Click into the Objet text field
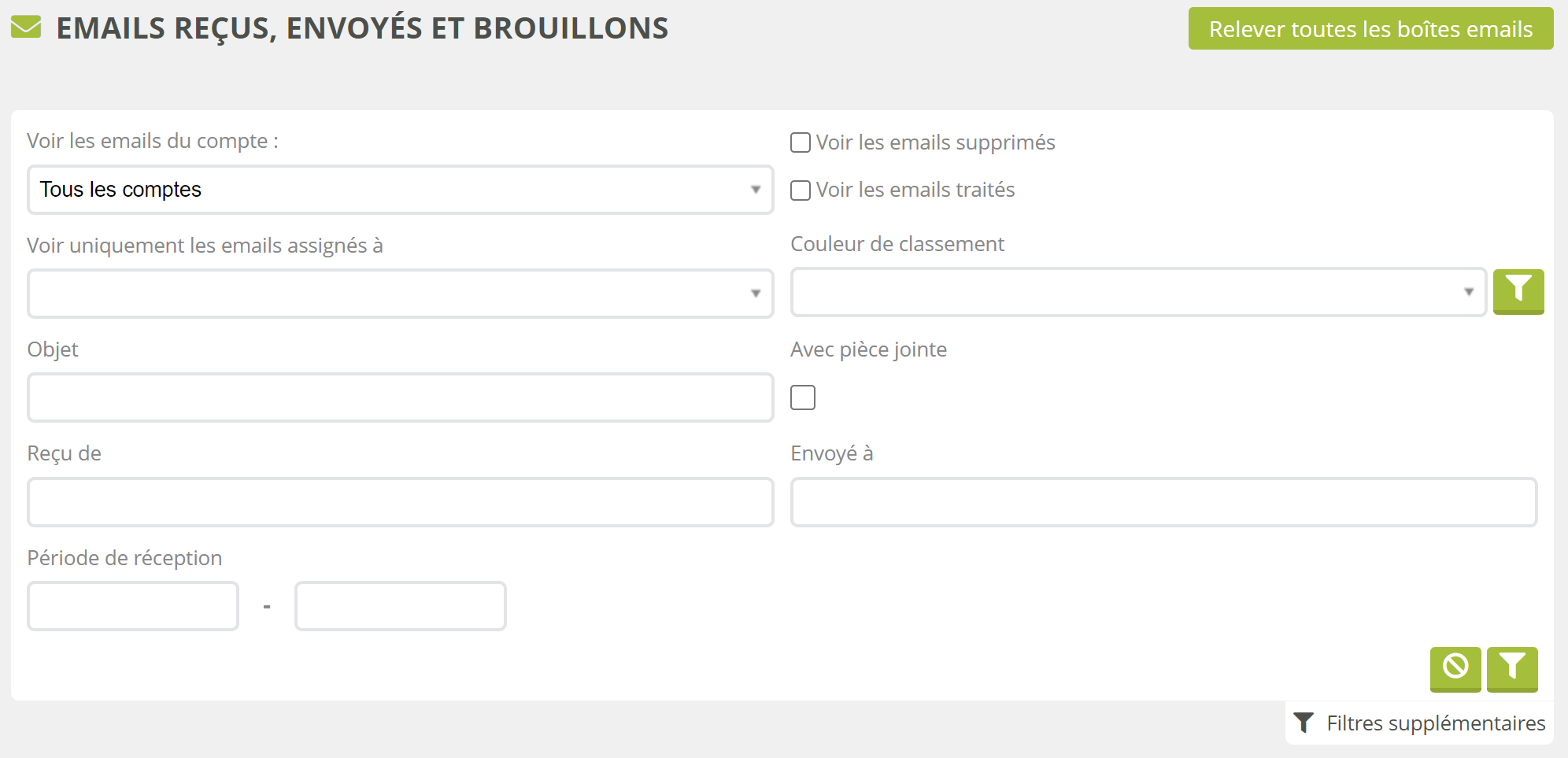 400,397
